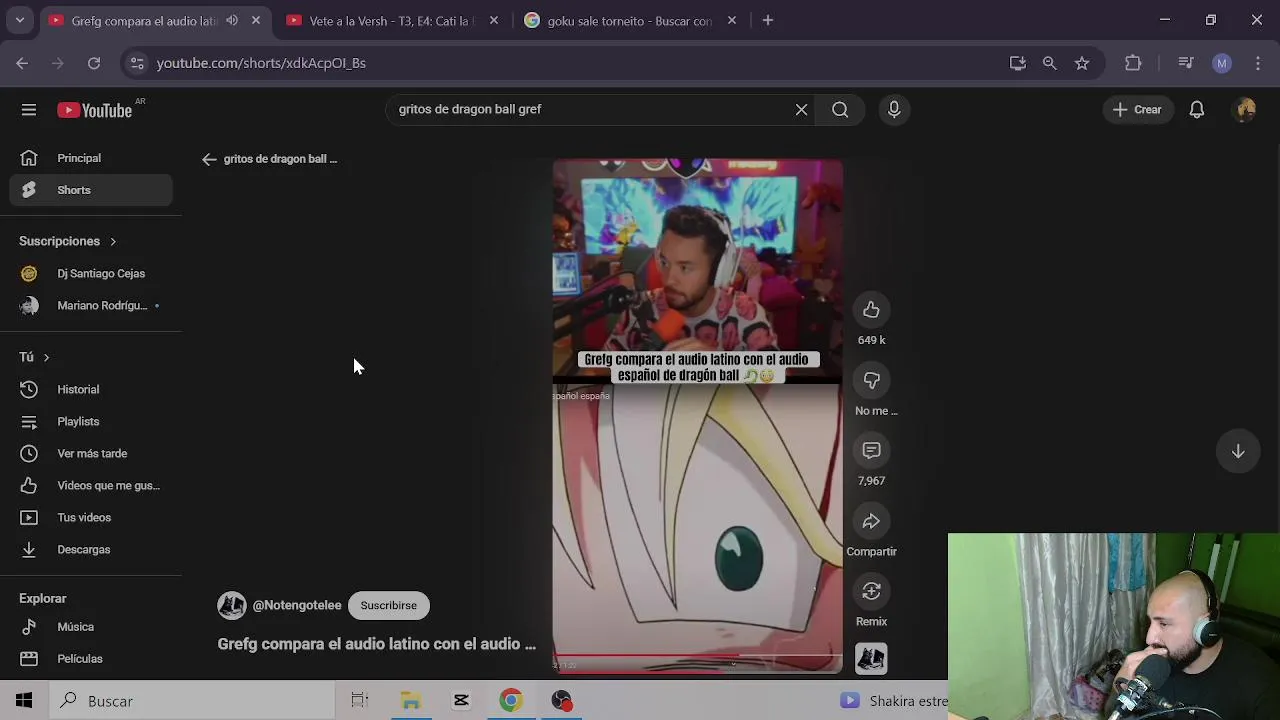
Task: Pause the short by clicking the video
Action: [x=697, y=415]
